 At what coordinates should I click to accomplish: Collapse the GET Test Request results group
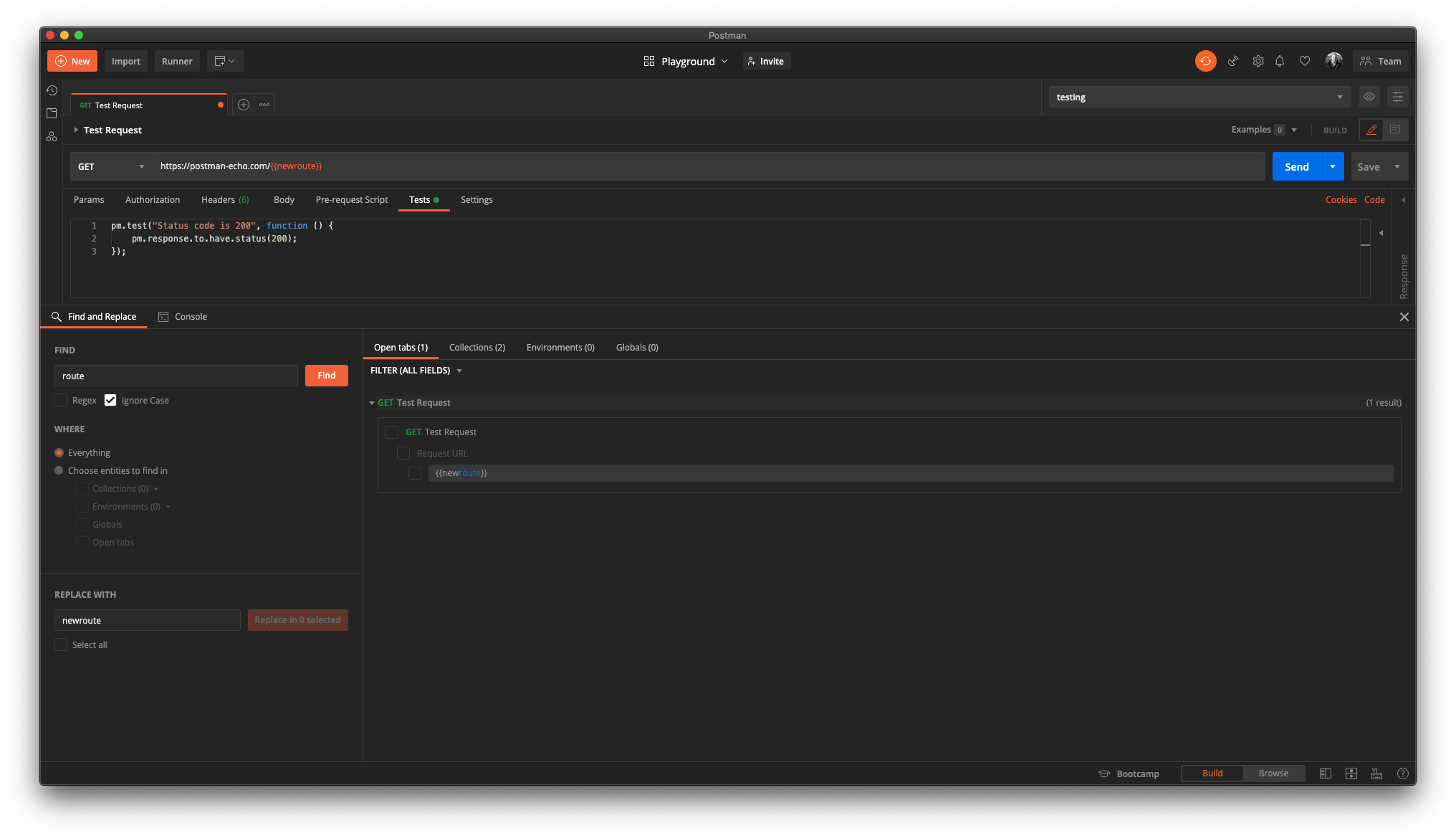coord(373,402)
